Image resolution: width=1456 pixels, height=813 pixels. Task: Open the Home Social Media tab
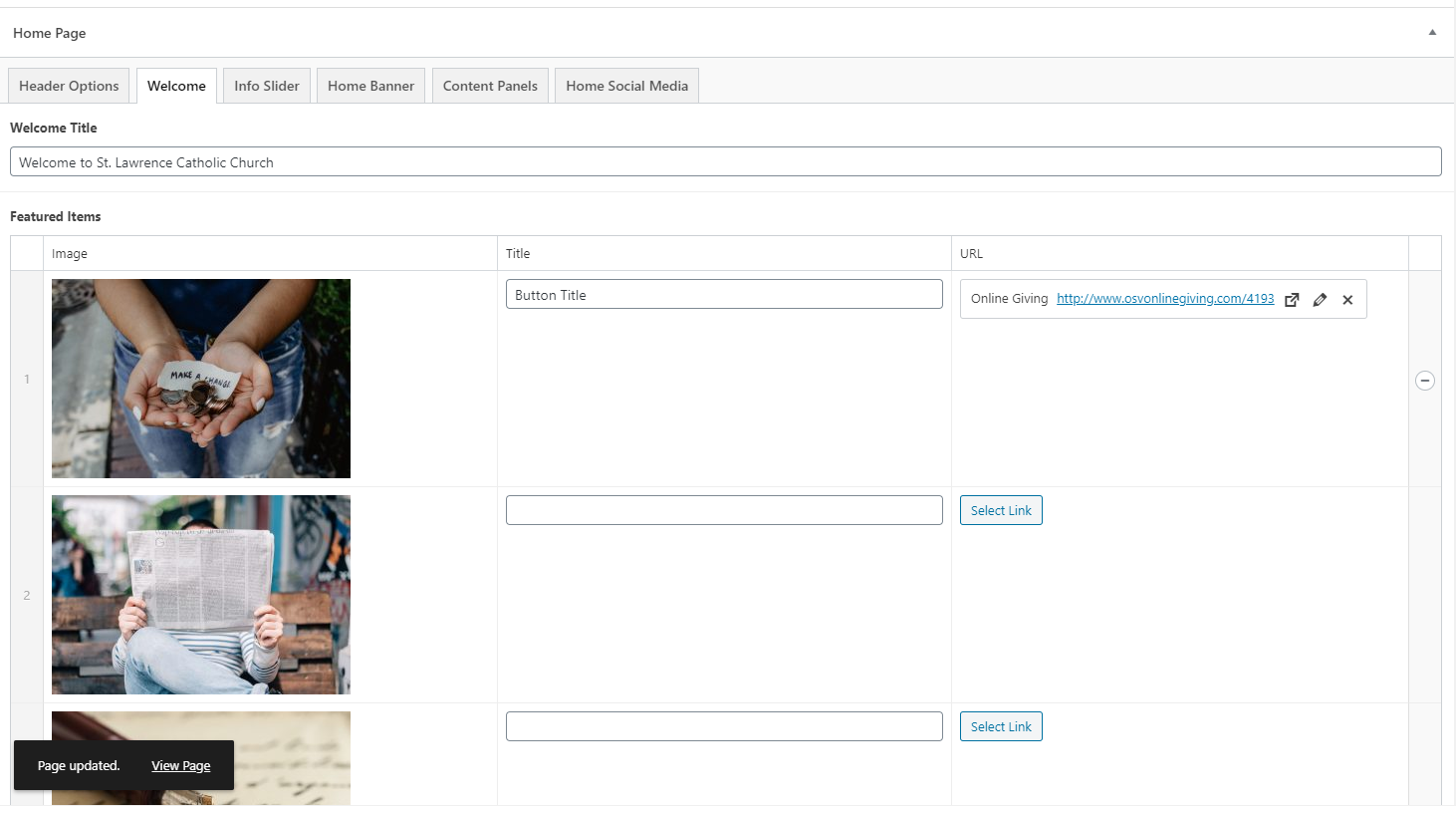point(626,86)
